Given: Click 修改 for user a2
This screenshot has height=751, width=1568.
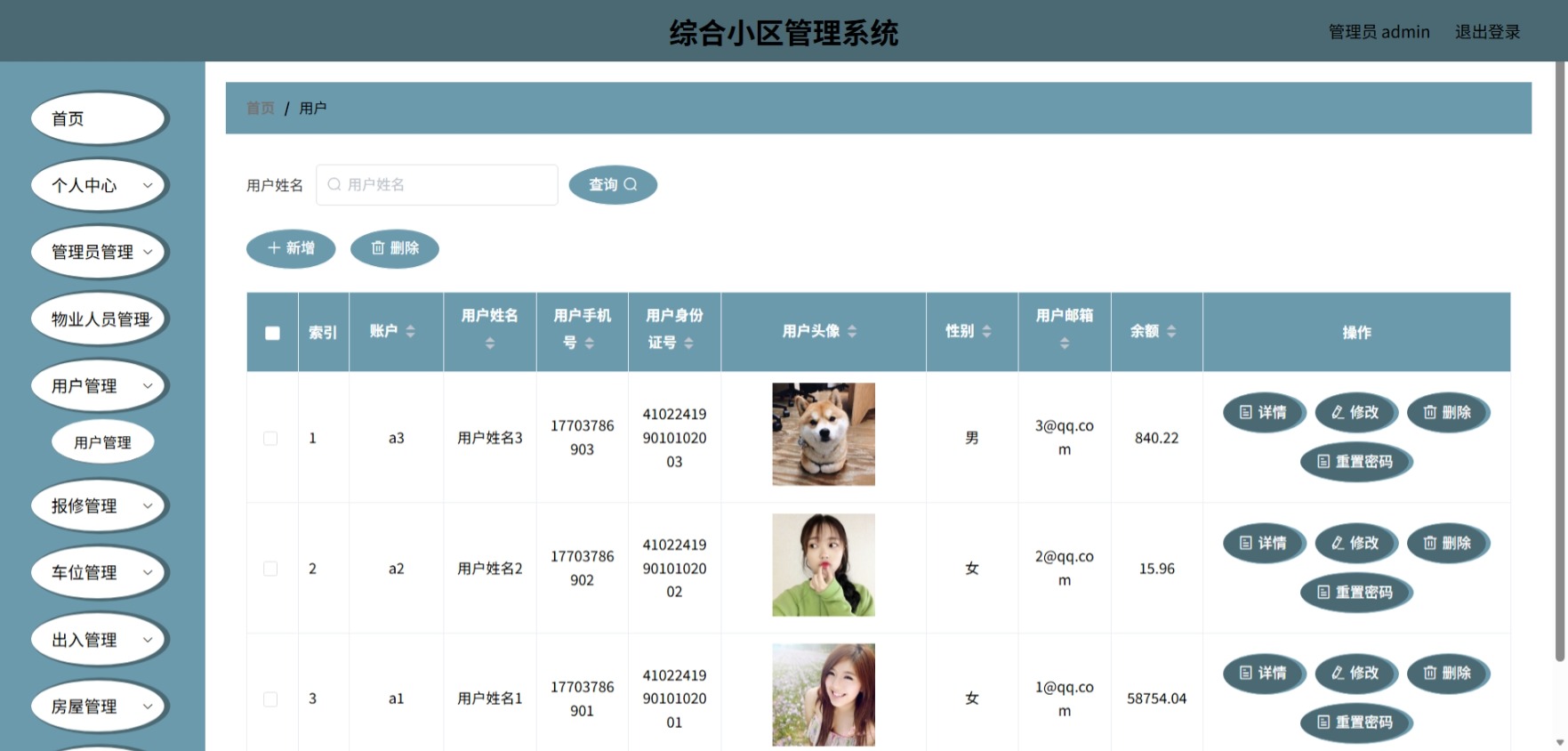Looking at the screenshot, I should point(1355,543).
